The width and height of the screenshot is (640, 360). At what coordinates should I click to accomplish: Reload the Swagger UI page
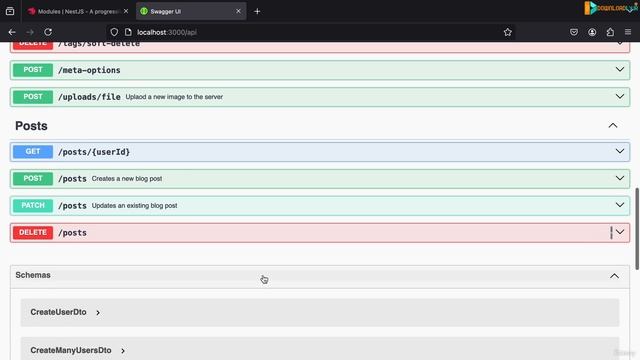click(48, 32)
